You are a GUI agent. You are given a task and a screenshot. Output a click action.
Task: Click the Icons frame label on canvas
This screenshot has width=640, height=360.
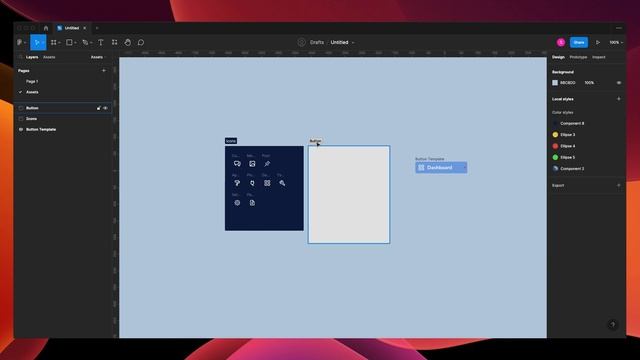(x=231, y=141)
